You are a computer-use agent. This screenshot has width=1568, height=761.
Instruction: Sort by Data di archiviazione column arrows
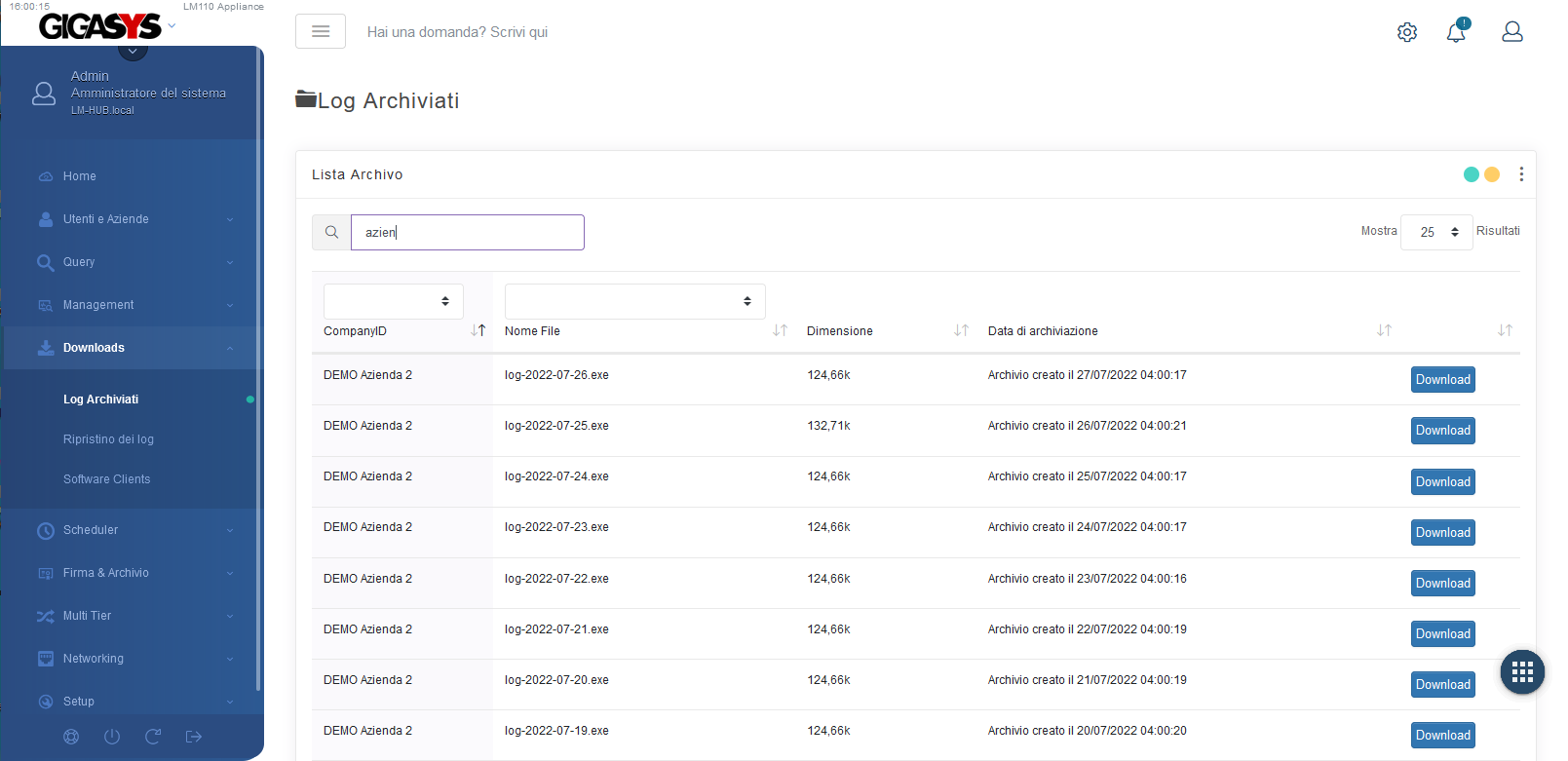(1384, 330)
